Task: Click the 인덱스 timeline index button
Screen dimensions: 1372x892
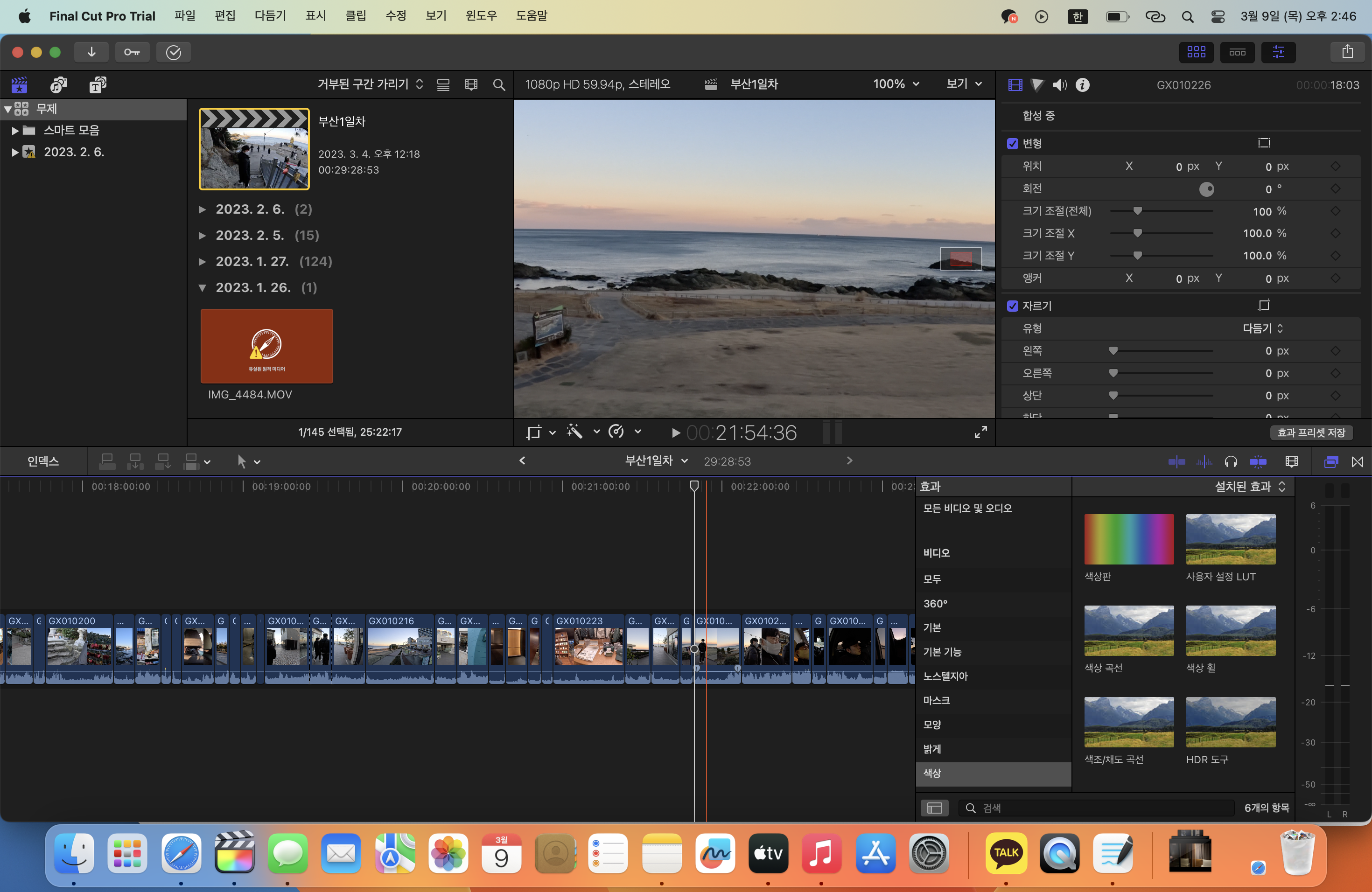Action: 43,461
